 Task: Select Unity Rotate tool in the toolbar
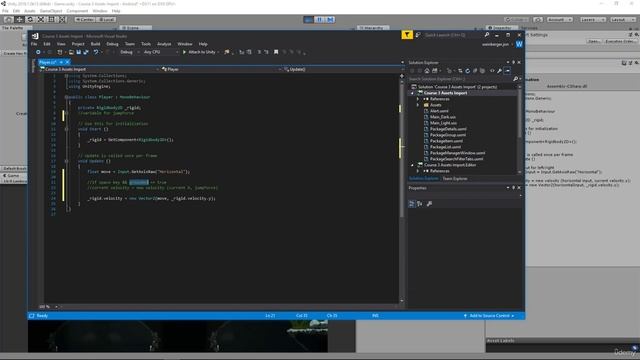[x=30, y=19]
